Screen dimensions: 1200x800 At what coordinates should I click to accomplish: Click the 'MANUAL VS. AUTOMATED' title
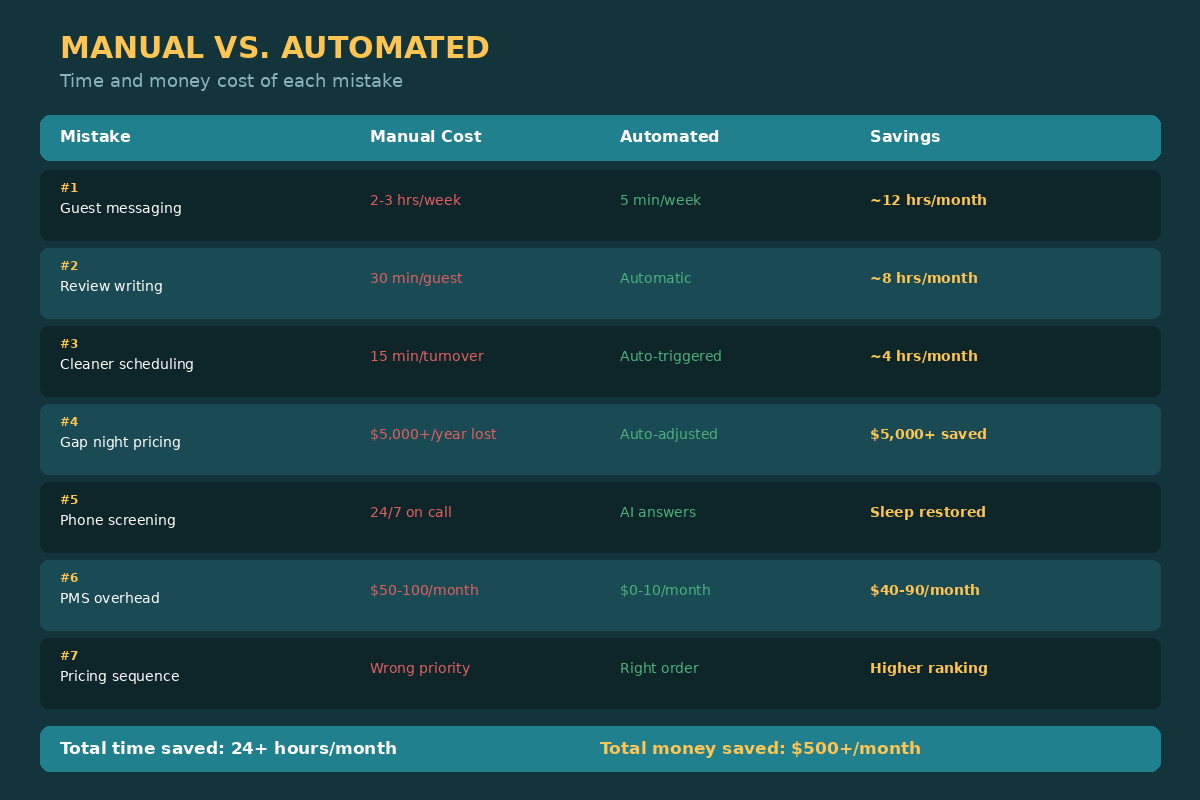275,48
